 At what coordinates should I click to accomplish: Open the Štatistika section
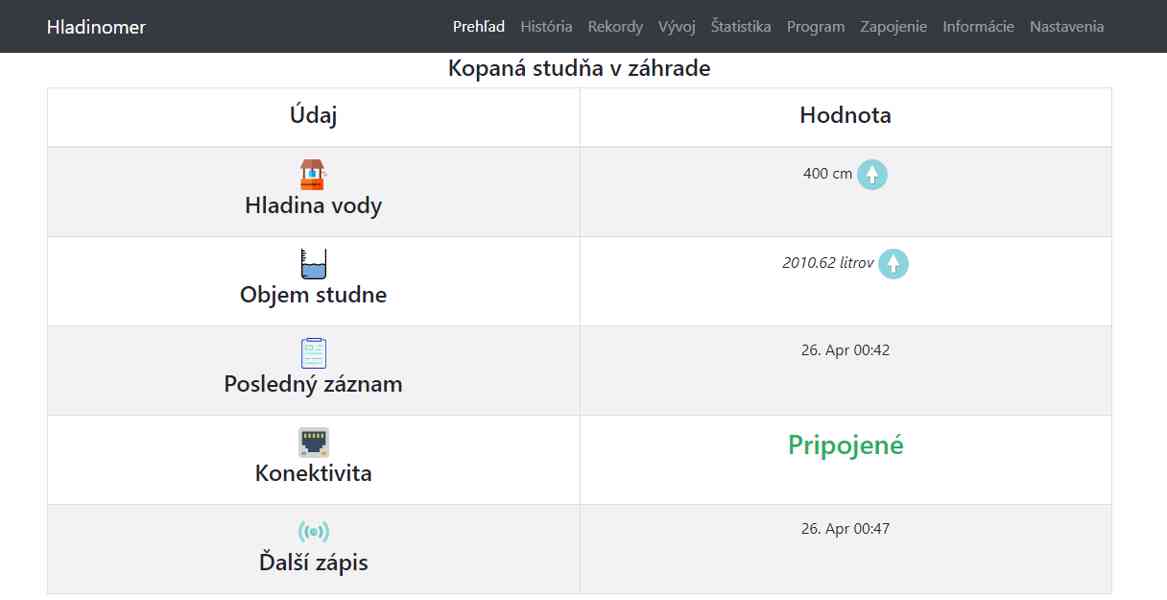(740, 27)
